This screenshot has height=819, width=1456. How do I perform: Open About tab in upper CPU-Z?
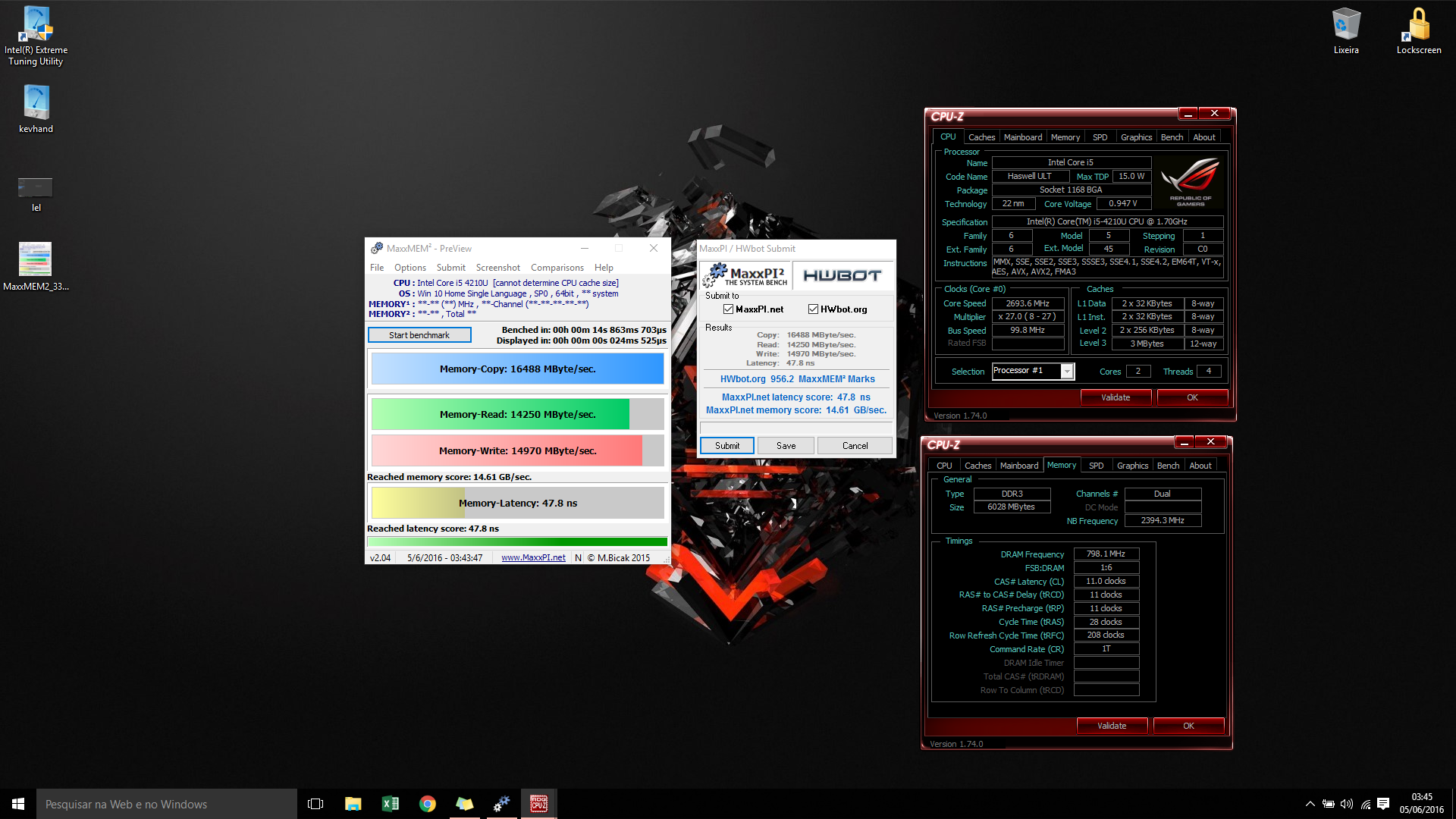tap(1204, 137)
